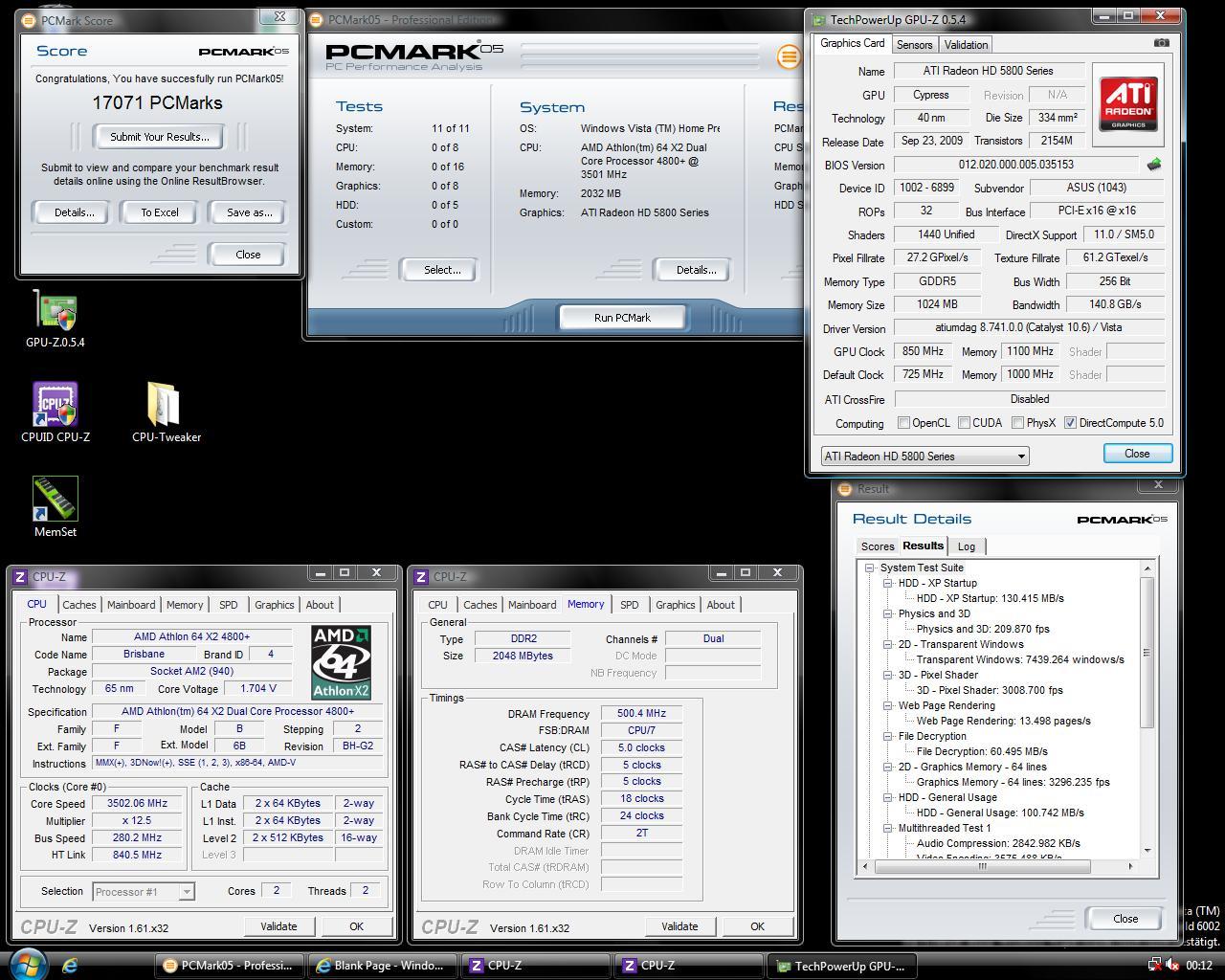Switch to TechPowerUp GPU taskbar button
Screen dimensions: 1225x980
coord(841,966)
